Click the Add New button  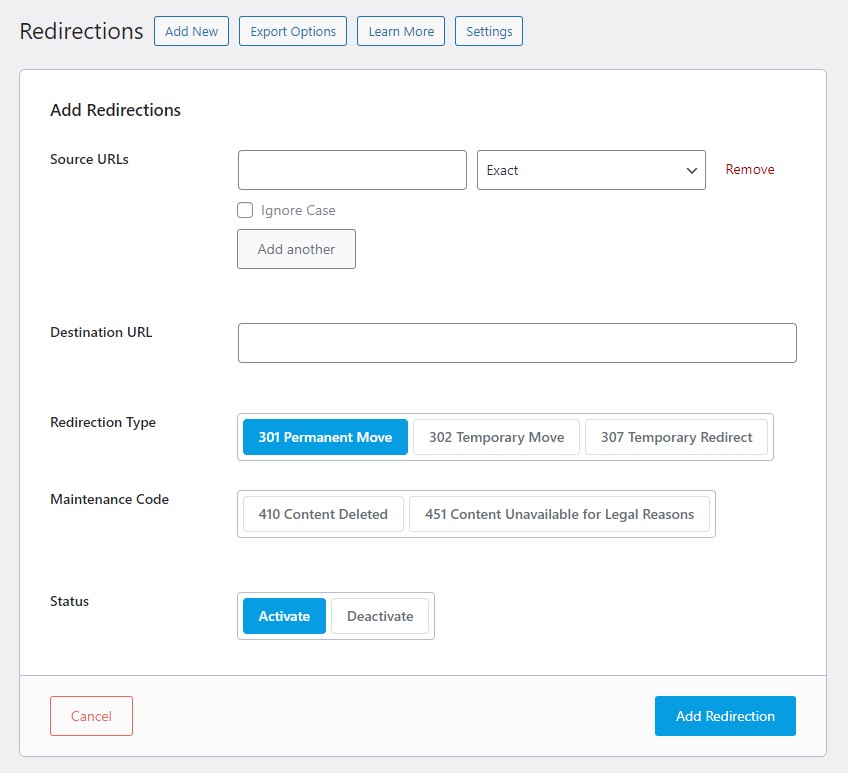191,31
